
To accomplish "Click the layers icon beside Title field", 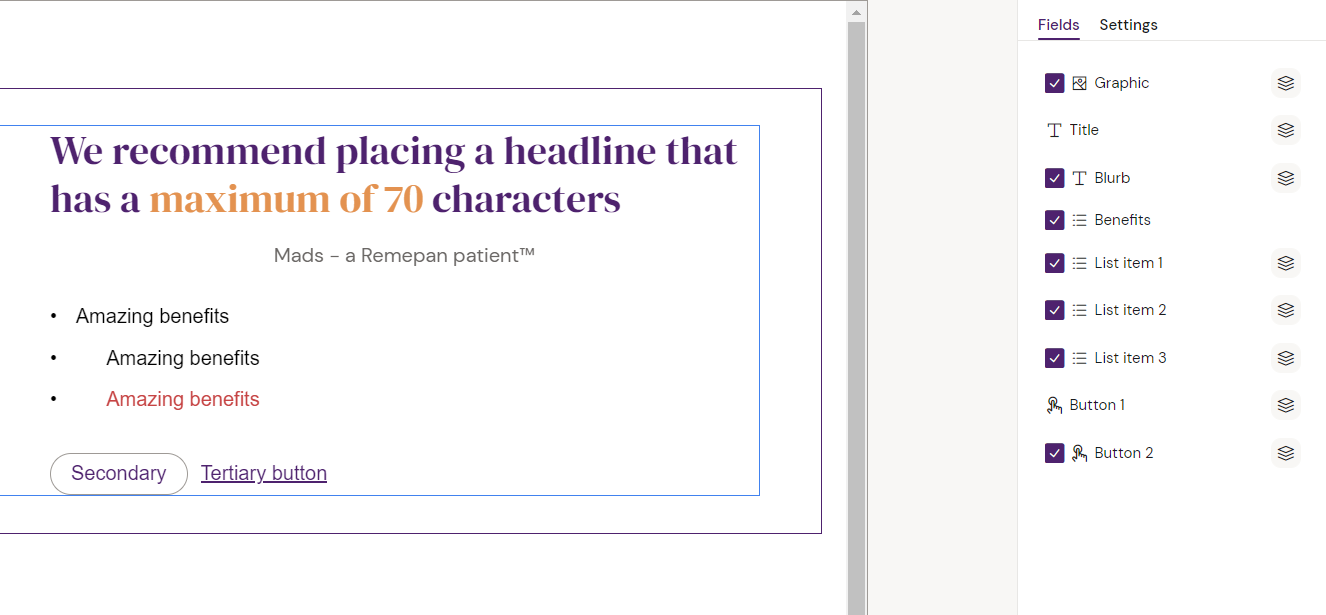I will coord(1286,130).
